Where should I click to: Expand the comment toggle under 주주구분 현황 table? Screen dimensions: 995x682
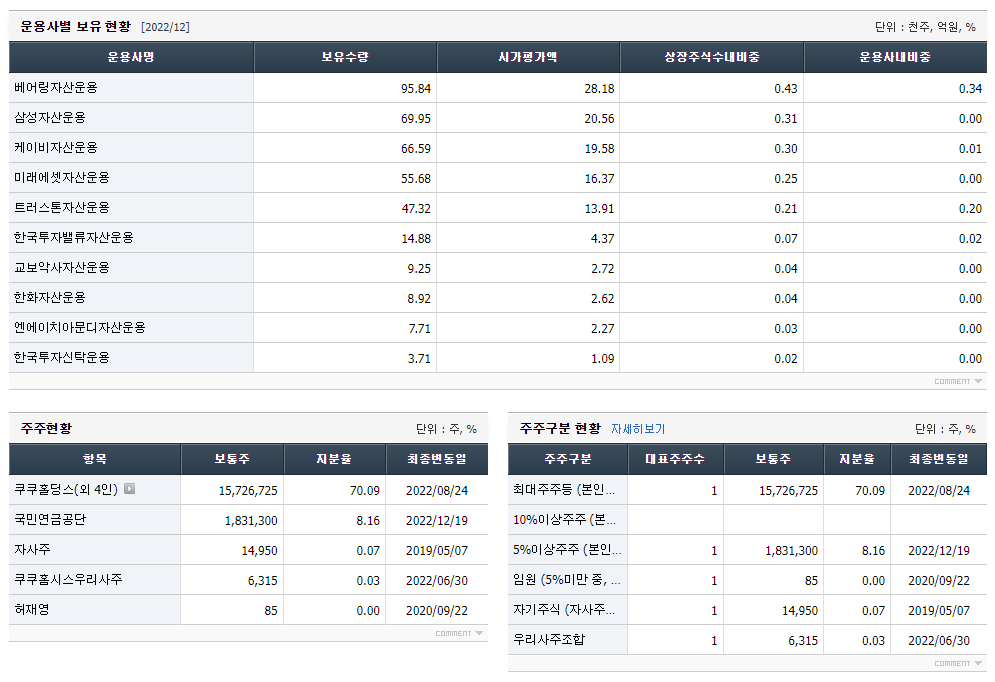point(958,663)
